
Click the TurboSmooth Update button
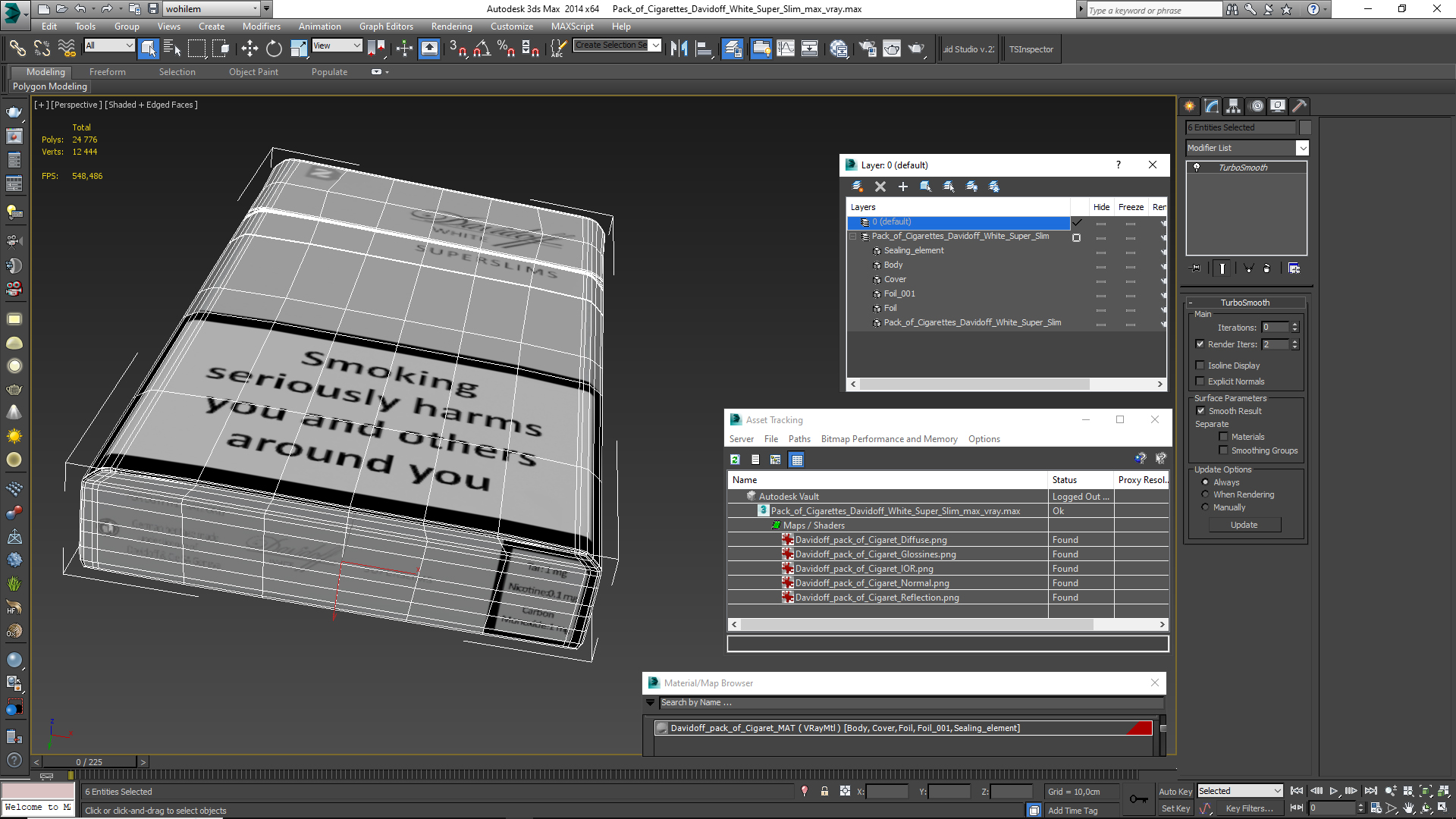pyautogui.click(x=1244, y=525)
